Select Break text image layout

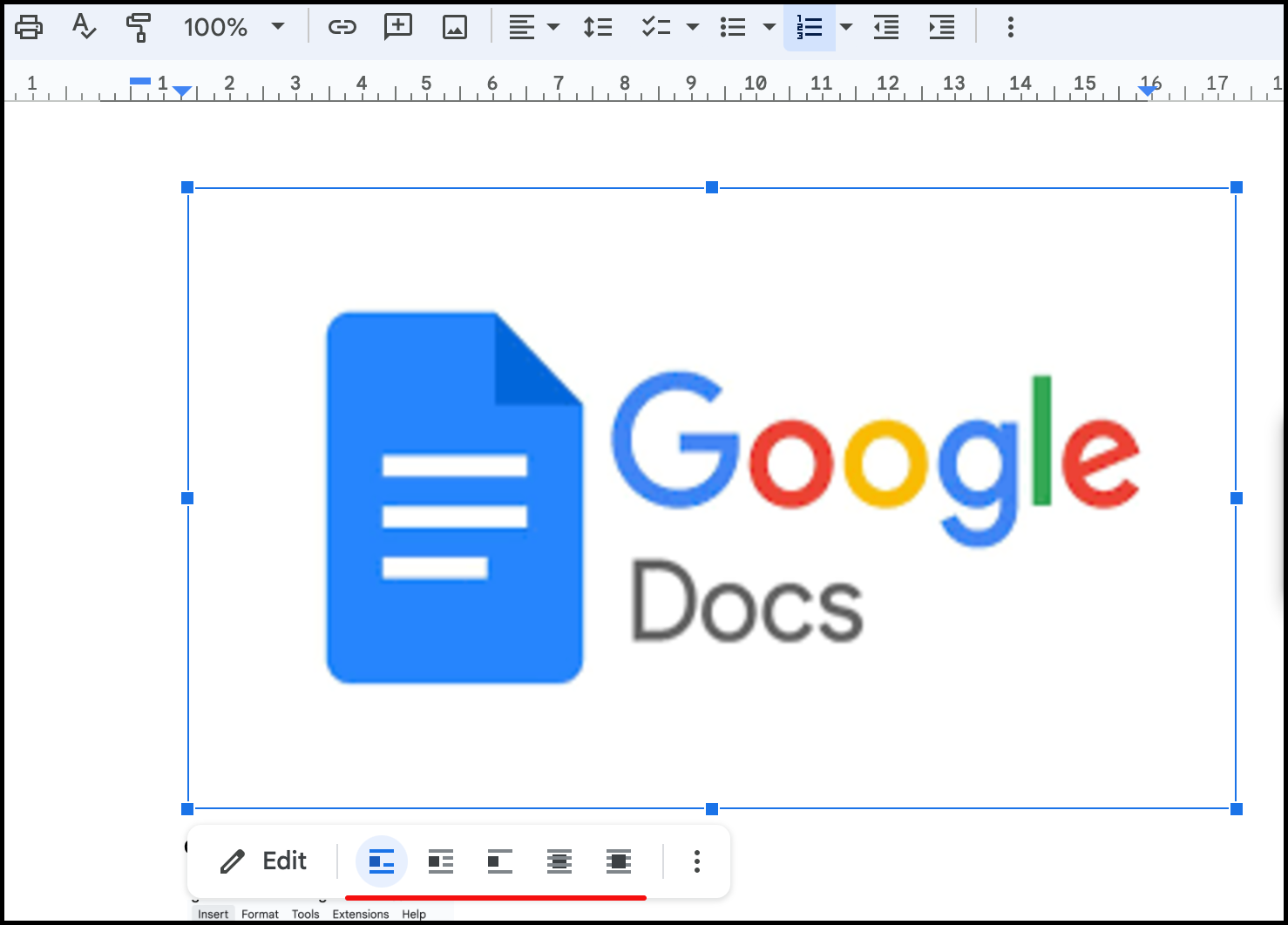500,861
